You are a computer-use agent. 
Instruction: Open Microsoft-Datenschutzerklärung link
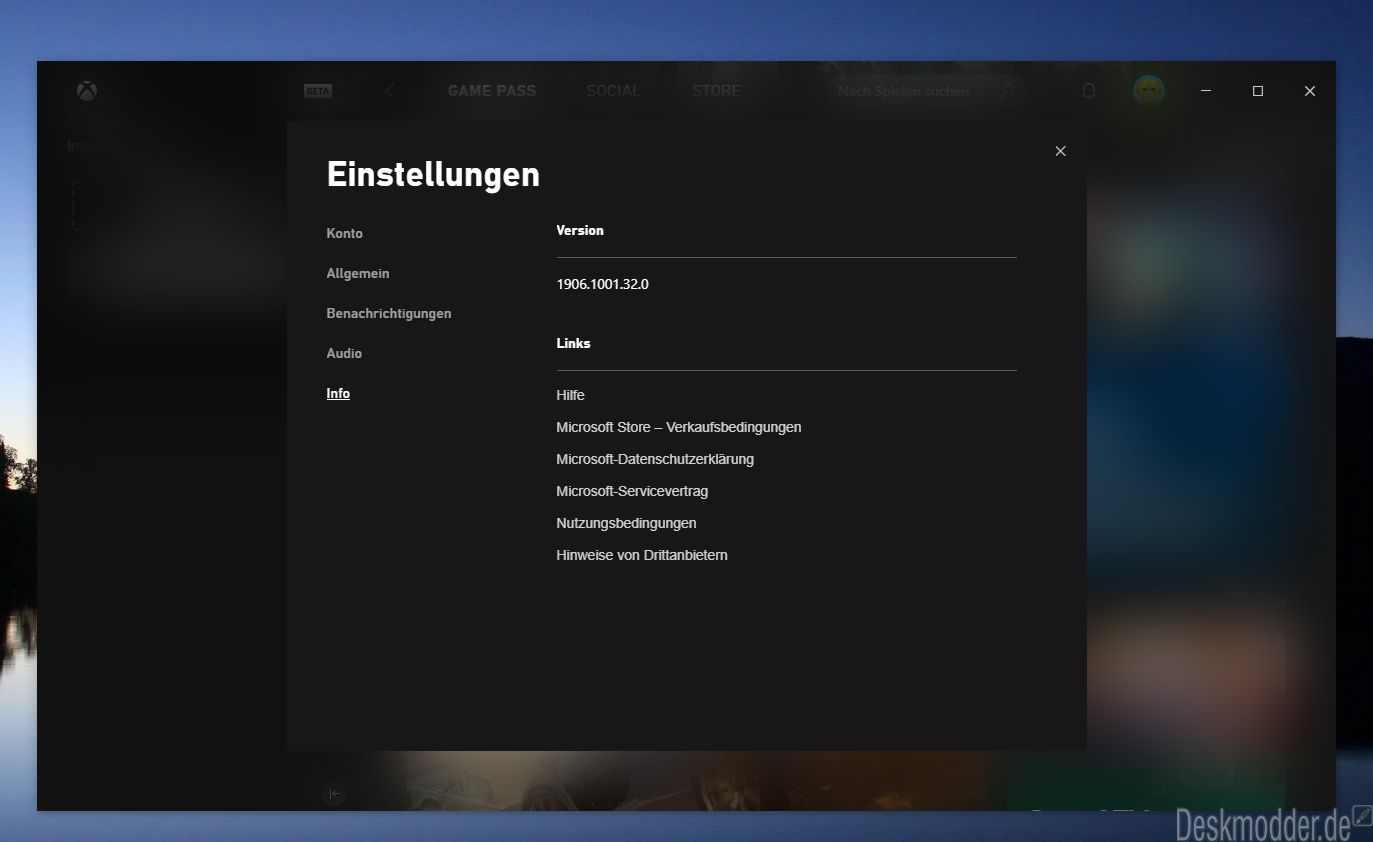click(x=655, y=459)
